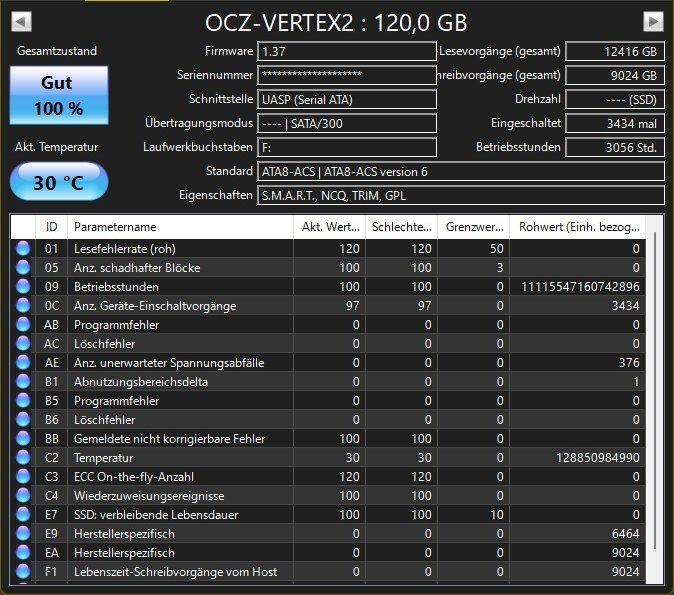
Task: Click status orb of Lebenszeit-Schreibvorgänge vom Host row
Action: click(x=23, y=571)
